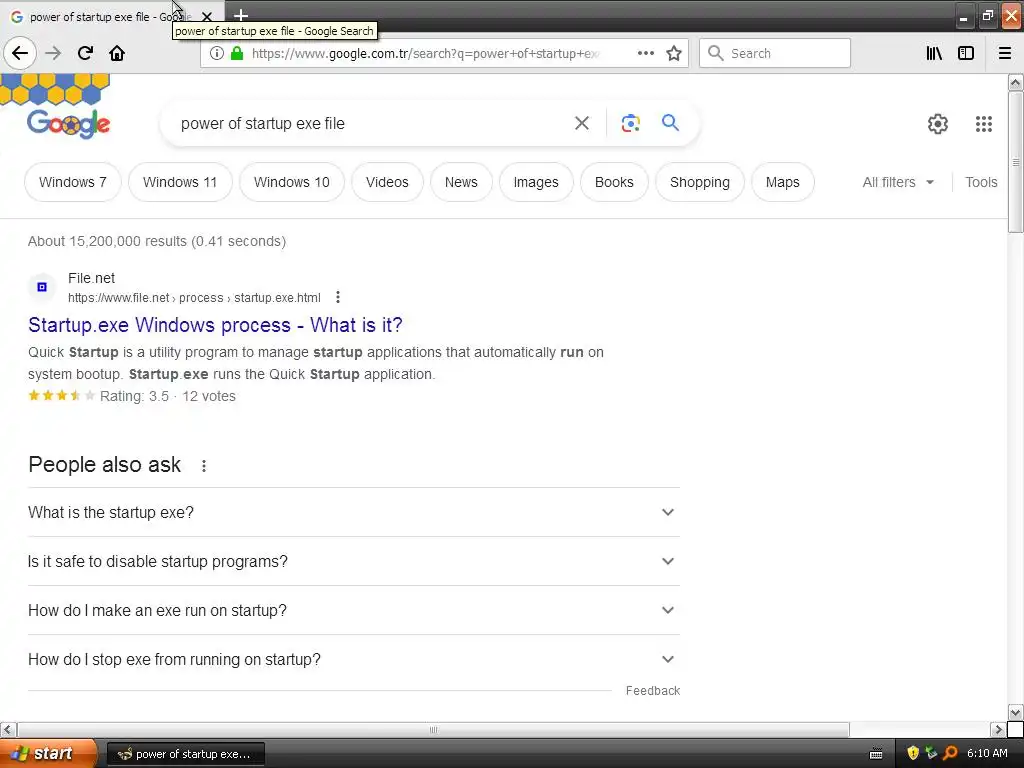Image resolution: width=1024 pixels, height=768 pixels.
Task: Click the browser forward arrow
Action: coord(53,53)
